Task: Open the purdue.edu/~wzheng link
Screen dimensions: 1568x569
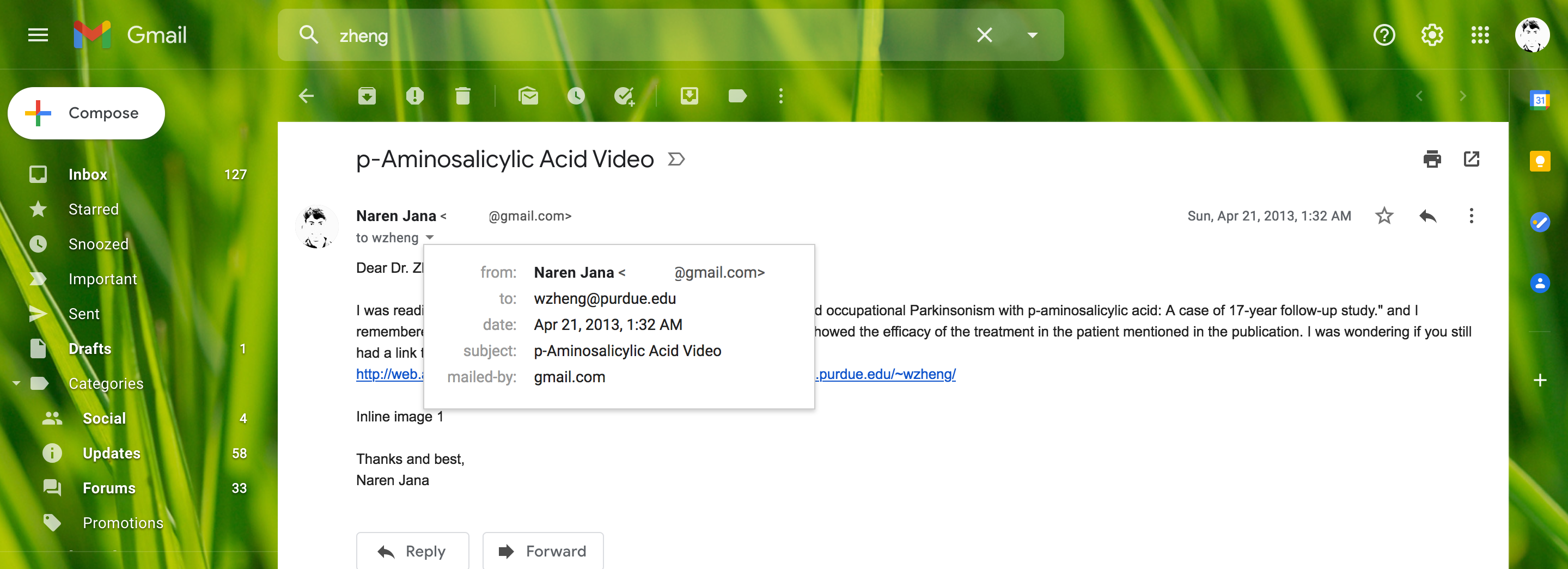Action: click(887, 374)
